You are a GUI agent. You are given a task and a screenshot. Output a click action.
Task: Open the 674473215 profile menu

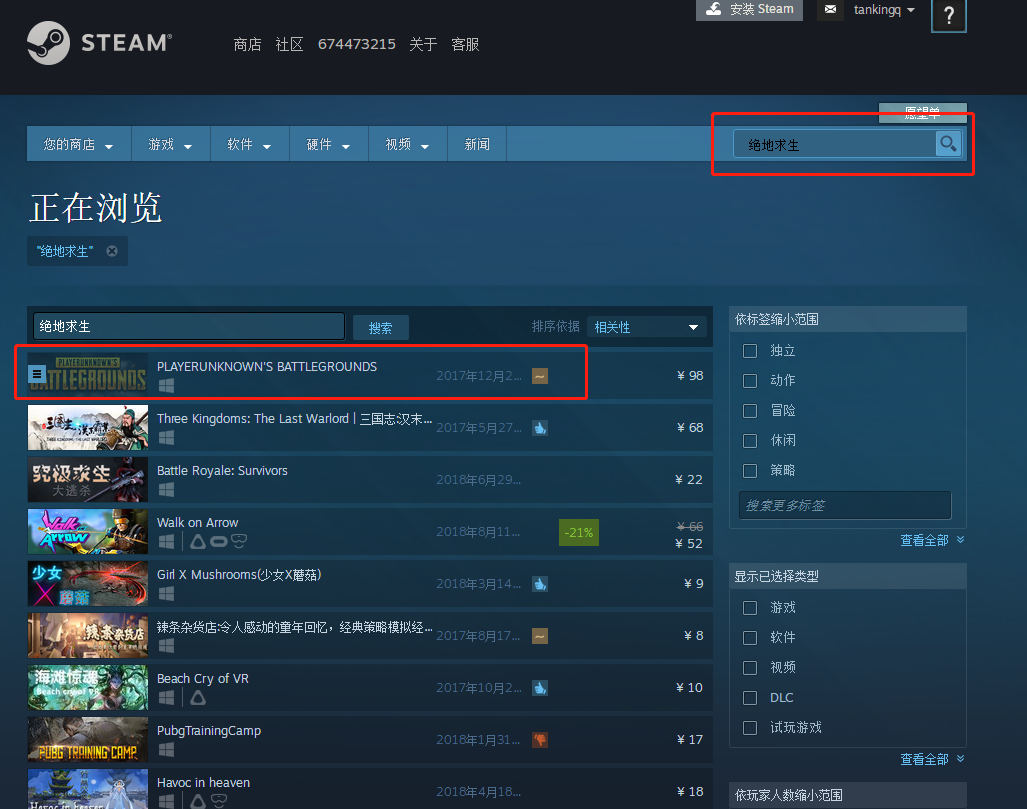click(x=357, y=45)
